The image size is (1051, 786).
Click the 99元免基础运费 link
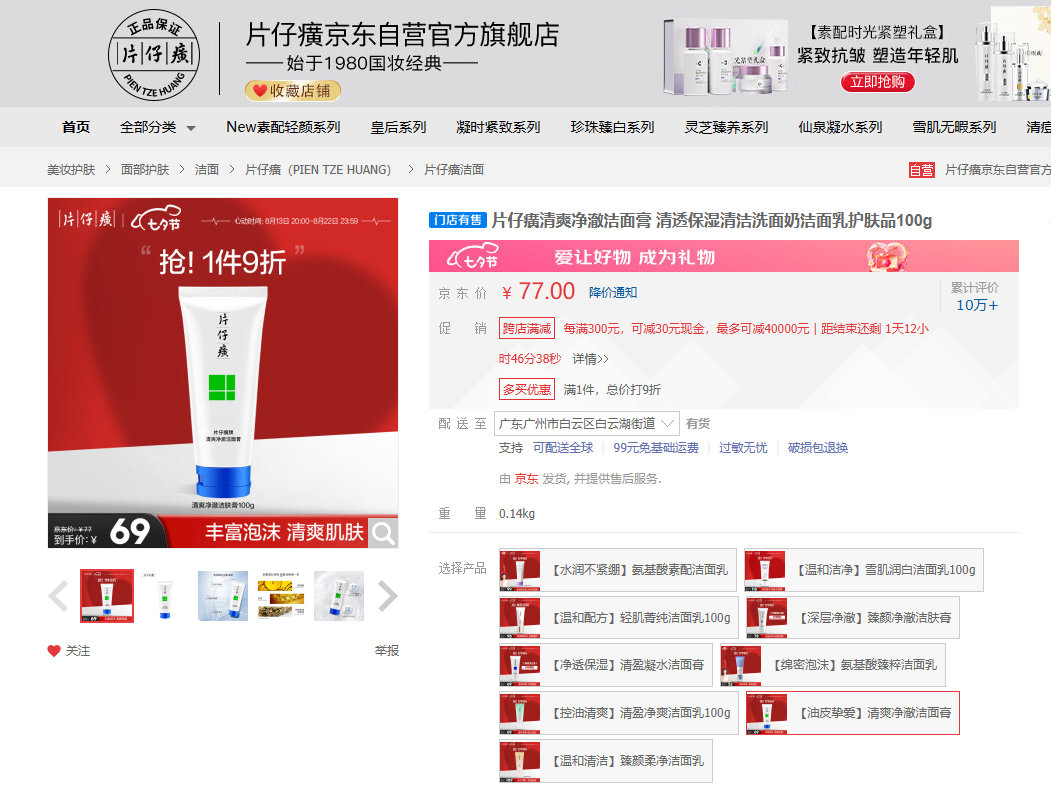[656, 448]
